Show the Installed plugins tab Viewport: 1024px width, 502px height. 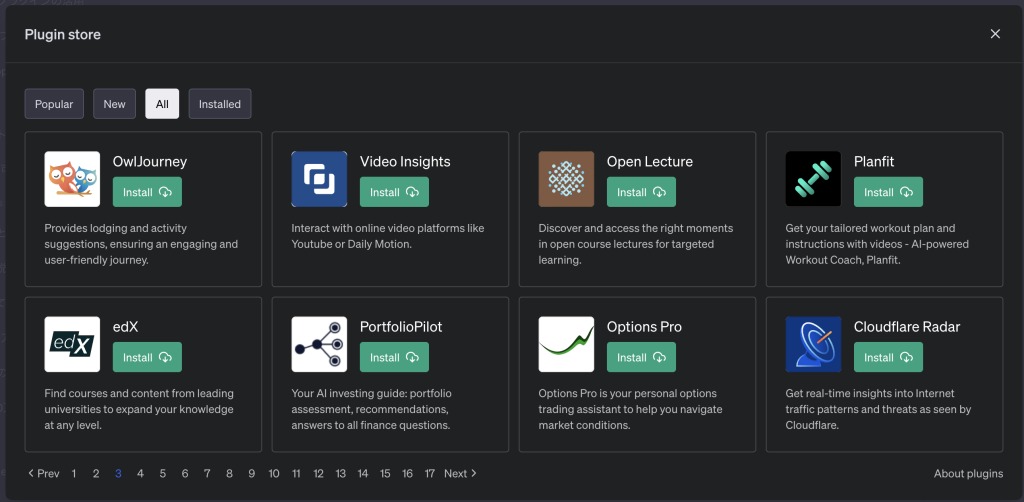click(x=220, y=104)
